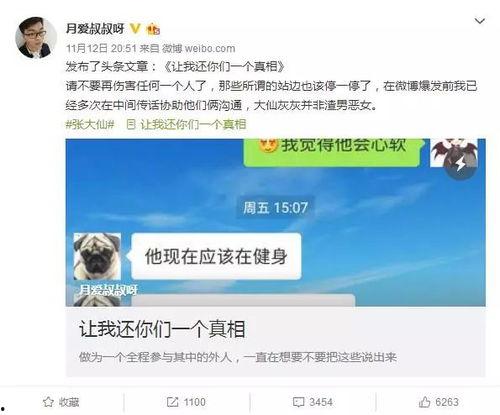Viewport: 500px width, 415px height.
Task: Like the post with thumbs-up 6263
Action: (424, 402)
